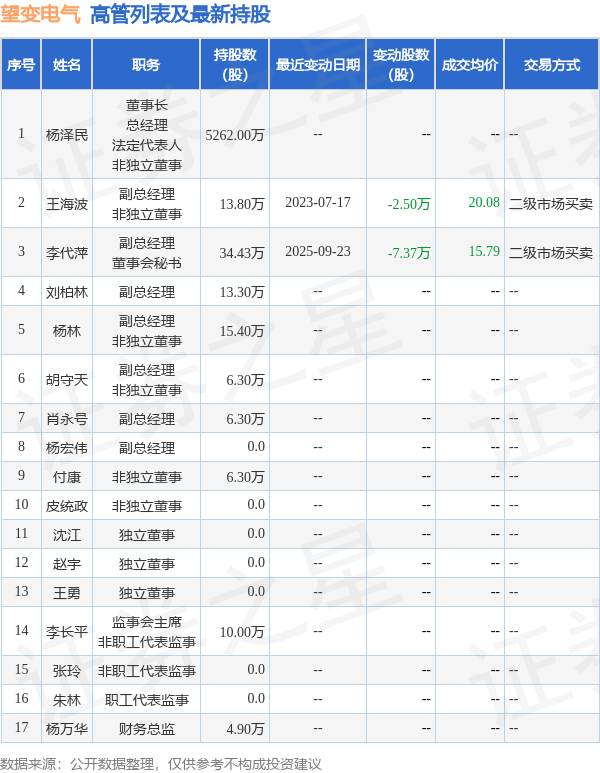Image resolution: width=600 pixels, height=773 pixels.
Task: Click the name 肖永号
Action: click(67, 419)
